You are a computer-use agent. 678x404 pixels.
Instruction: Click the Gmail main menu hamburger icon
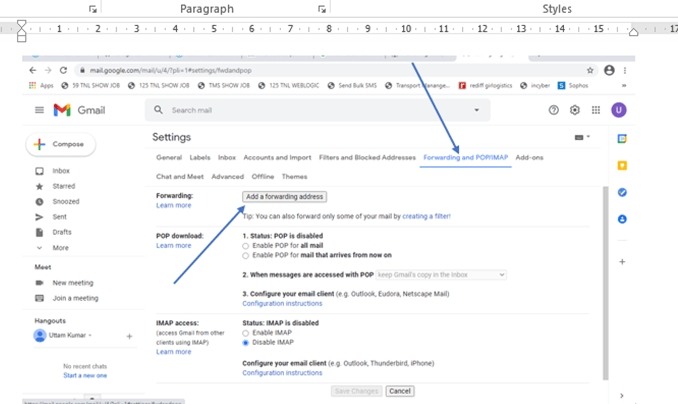(39, 110)
